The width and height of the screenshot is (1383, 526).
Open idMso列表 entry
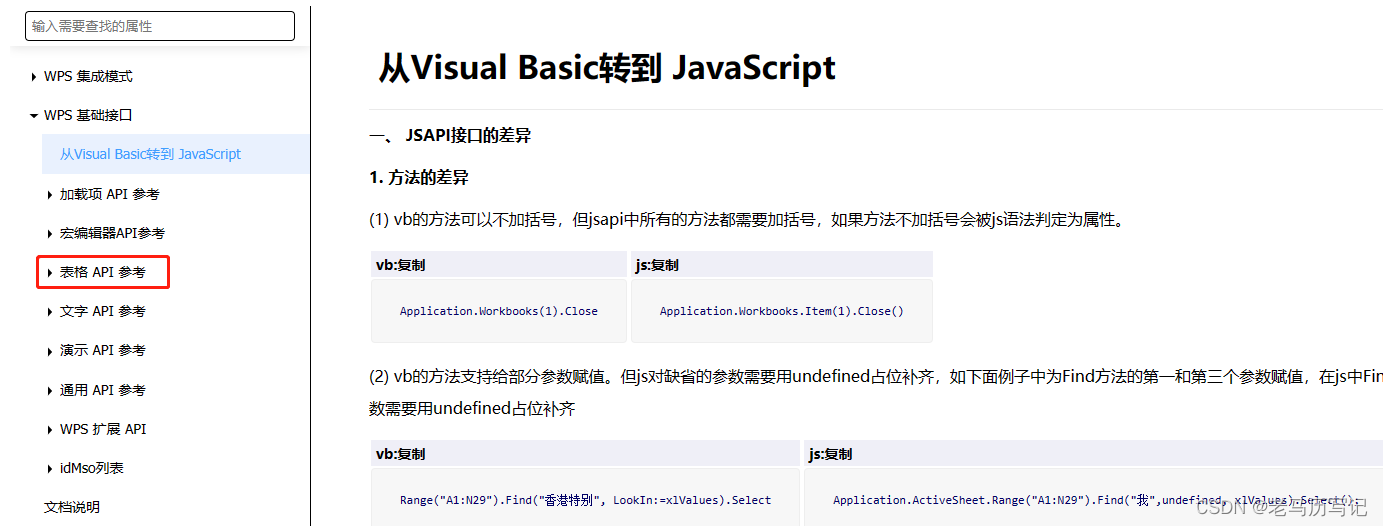[92, 469]
